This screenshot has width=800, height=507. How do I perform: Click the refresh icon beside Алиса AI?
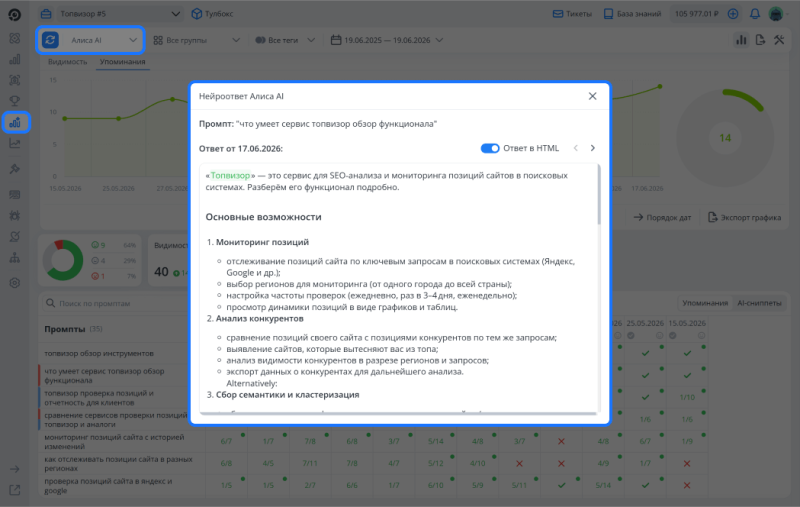[50, 40]
